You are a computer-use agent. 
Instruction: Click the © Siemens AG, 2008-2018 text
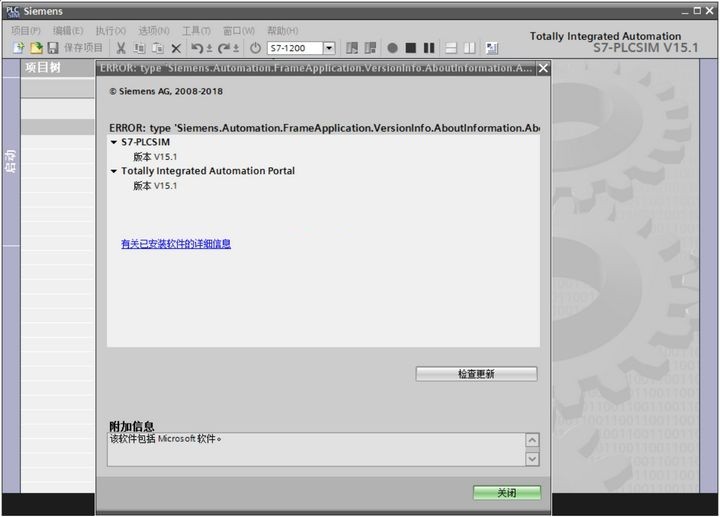(166, 91)
